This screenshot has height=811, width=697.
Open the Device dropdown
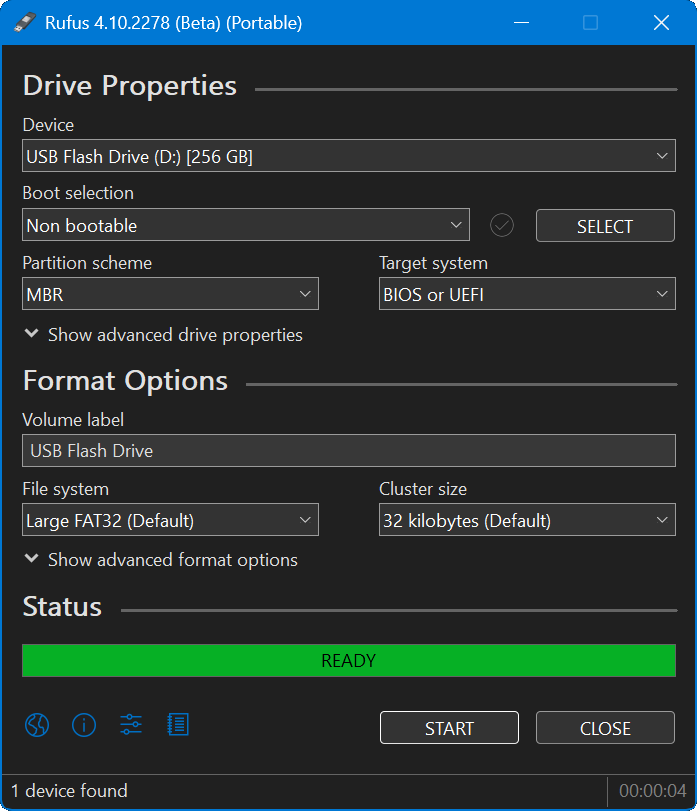pos(348,155)
